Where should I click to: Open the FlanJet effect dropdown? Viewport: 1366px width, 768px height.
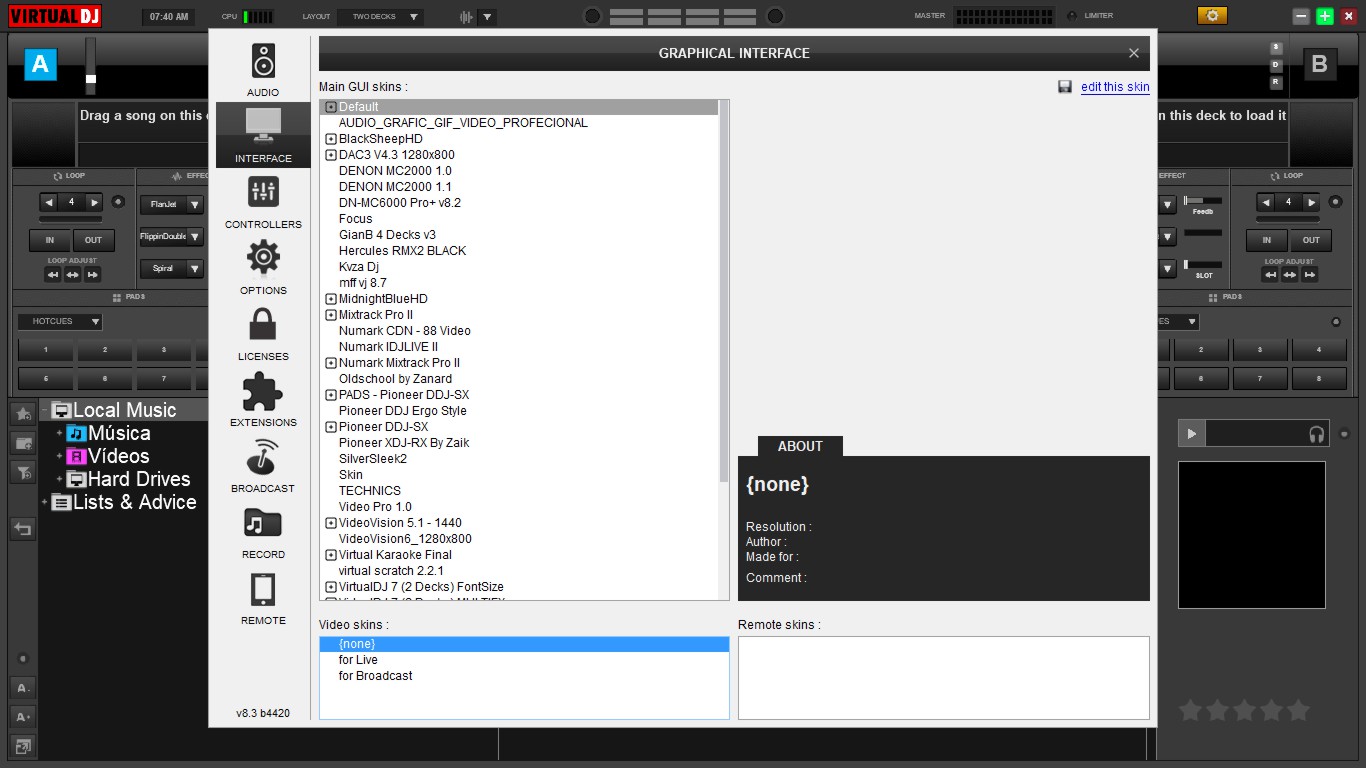coord(195,204)
